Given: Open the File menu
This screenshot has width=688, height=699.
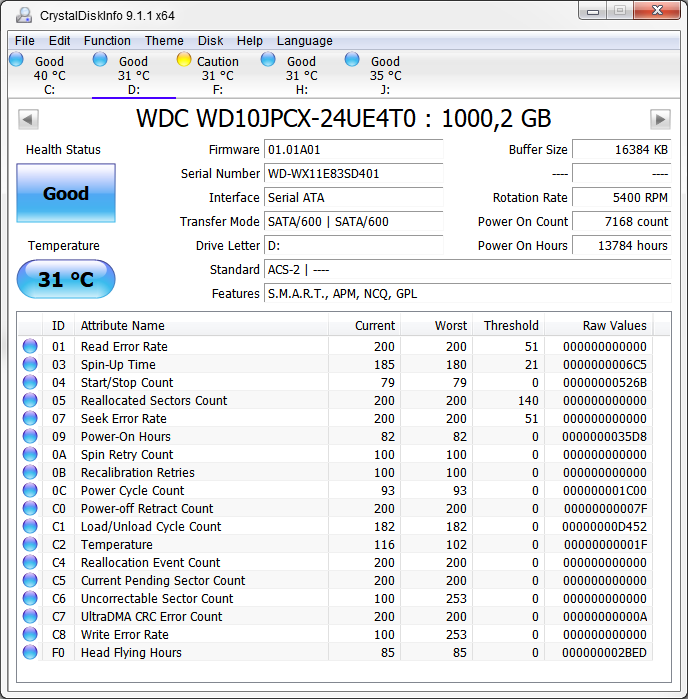Looking at the screenshot, I should (25, 41).
